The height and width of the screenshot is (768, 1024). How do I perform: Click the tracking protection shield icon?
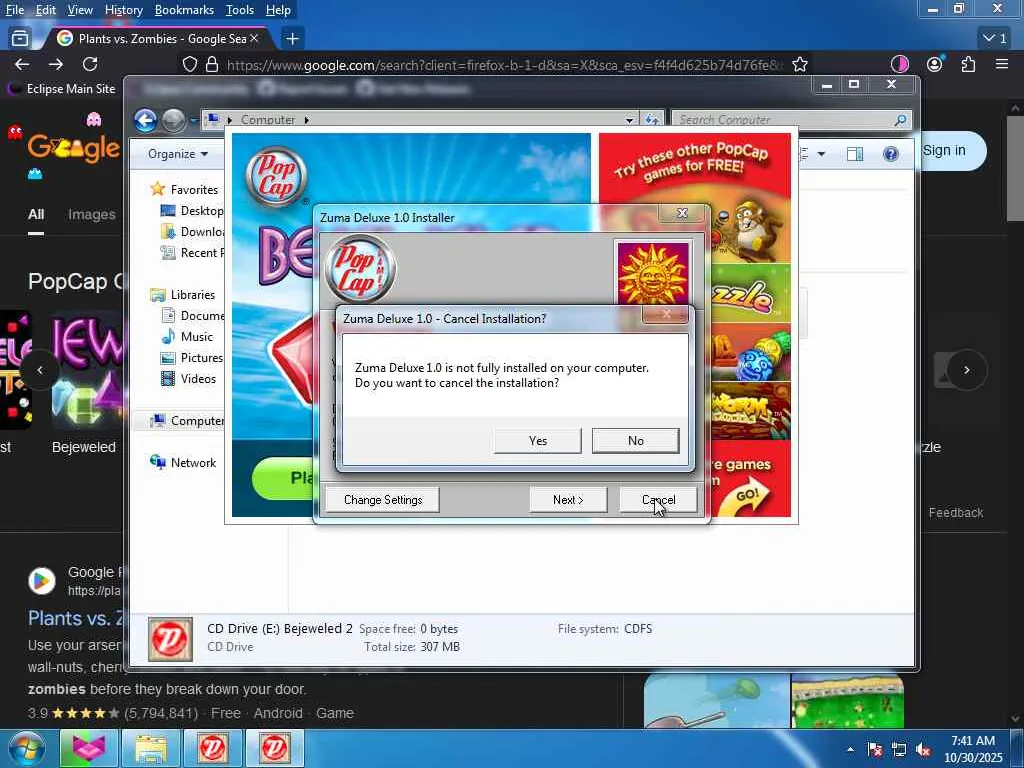tap(189, 64)
